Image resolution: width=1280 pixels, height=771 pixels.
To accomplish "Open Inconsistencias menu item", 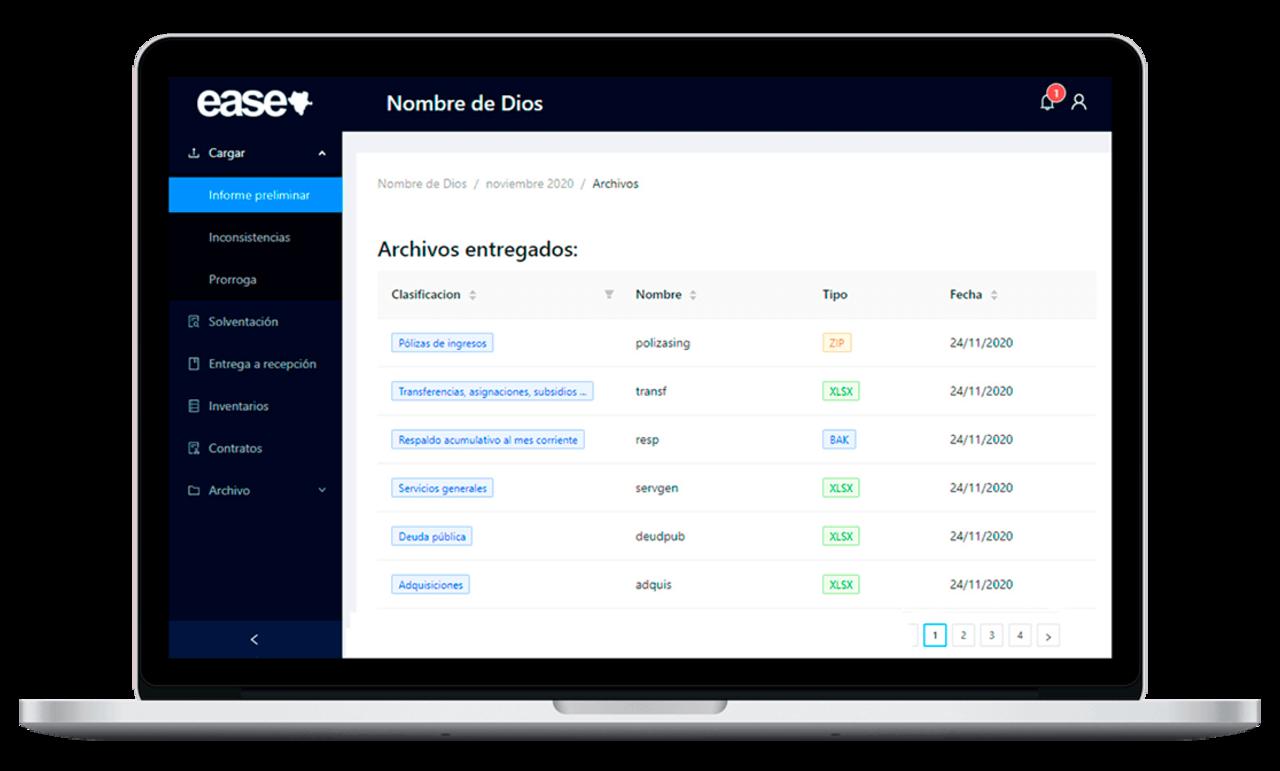I will pos(249,238).
